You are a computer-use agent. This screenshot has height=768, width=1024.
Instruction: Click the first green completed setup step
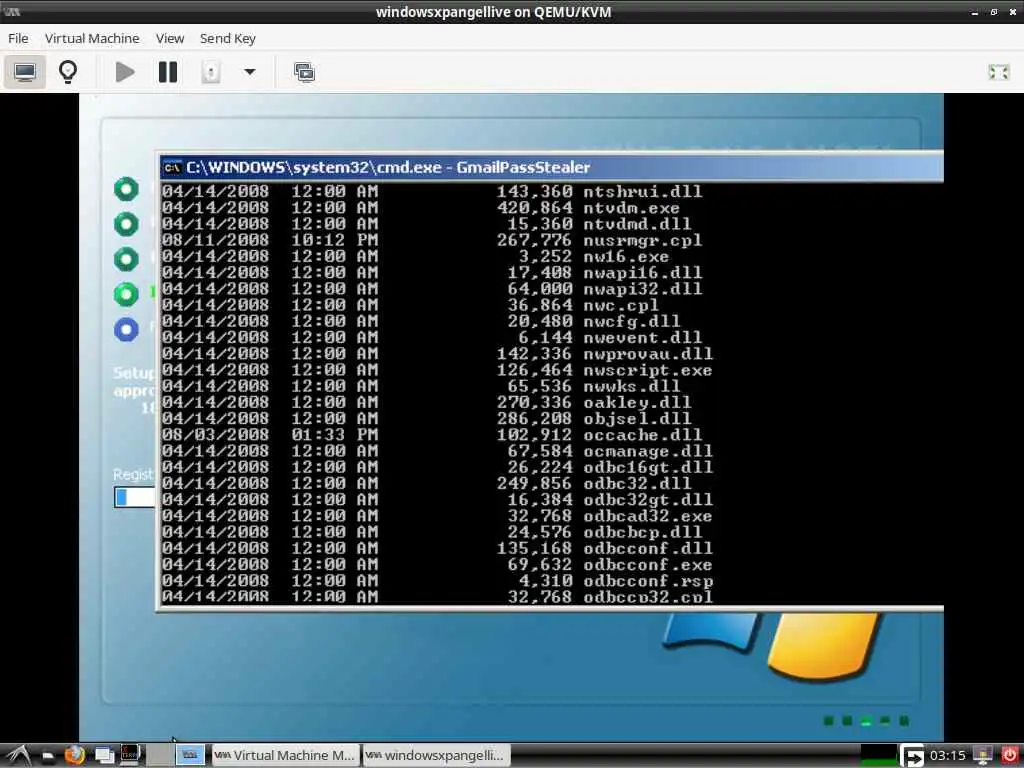pyautogui.click(x=126, y=189)
